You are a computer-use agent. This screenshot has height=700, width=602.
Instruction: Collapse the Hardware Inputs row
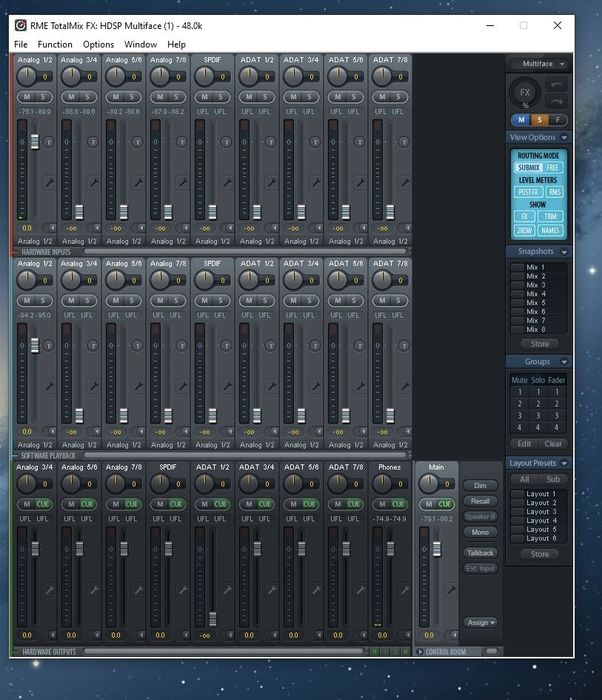16,252
